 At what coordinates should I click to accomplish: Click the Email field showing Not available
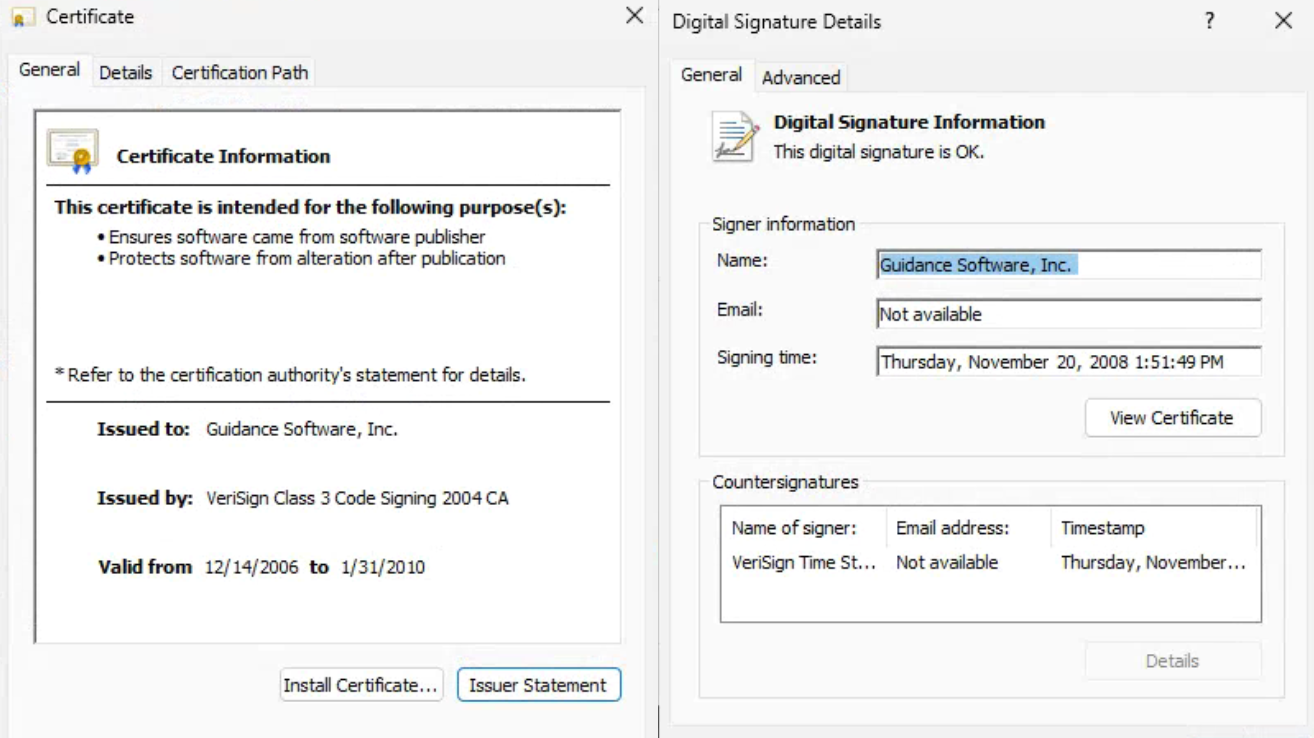coord(1068,314)
